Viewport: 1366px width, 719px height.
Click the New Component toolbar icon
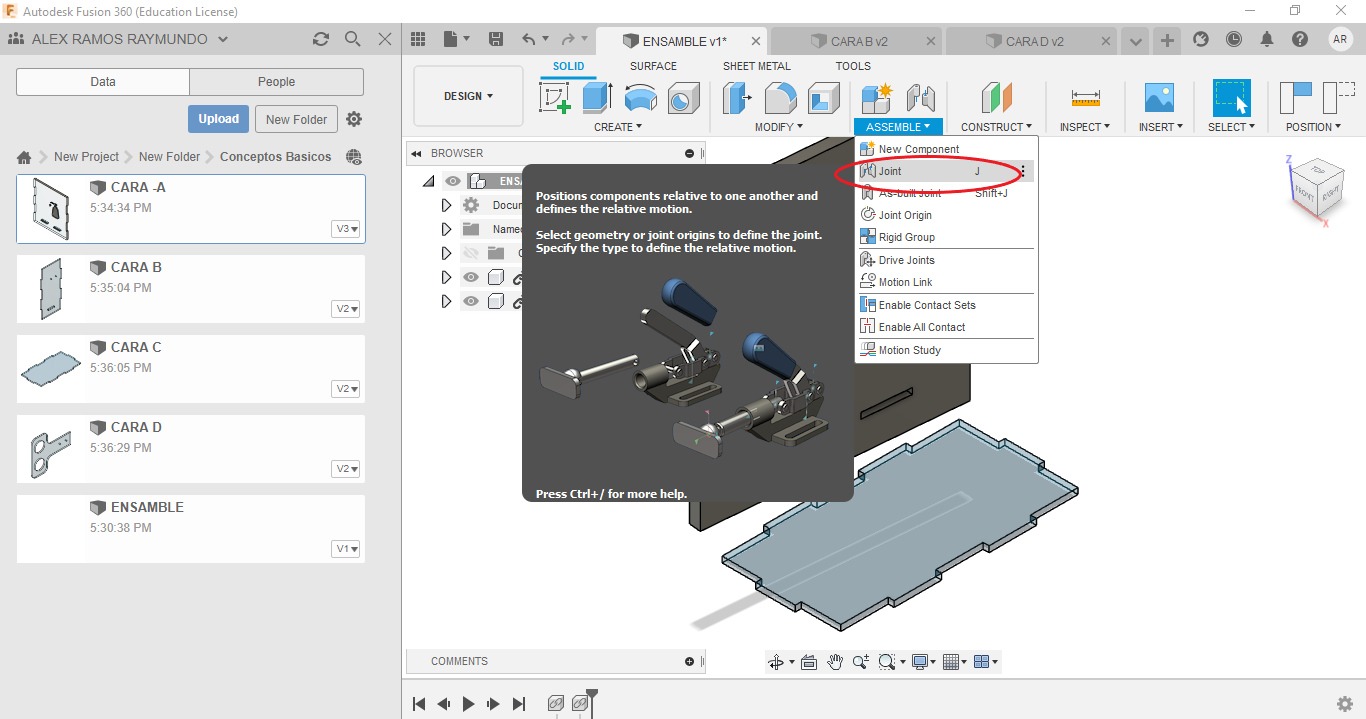(x=877, y=98)
